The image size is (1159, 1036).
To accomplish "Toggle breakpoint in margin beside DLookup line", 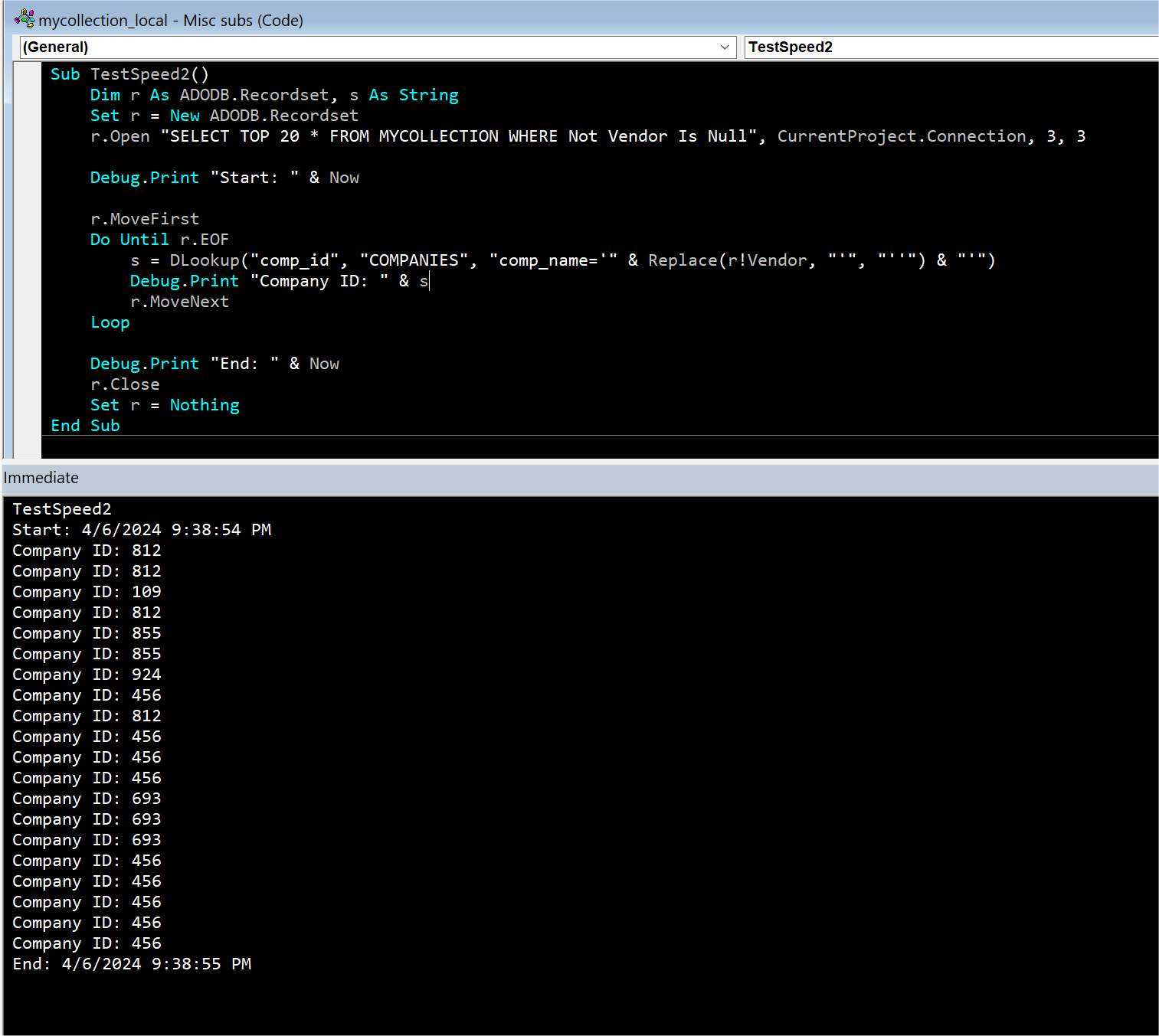I will click(29, 260).
